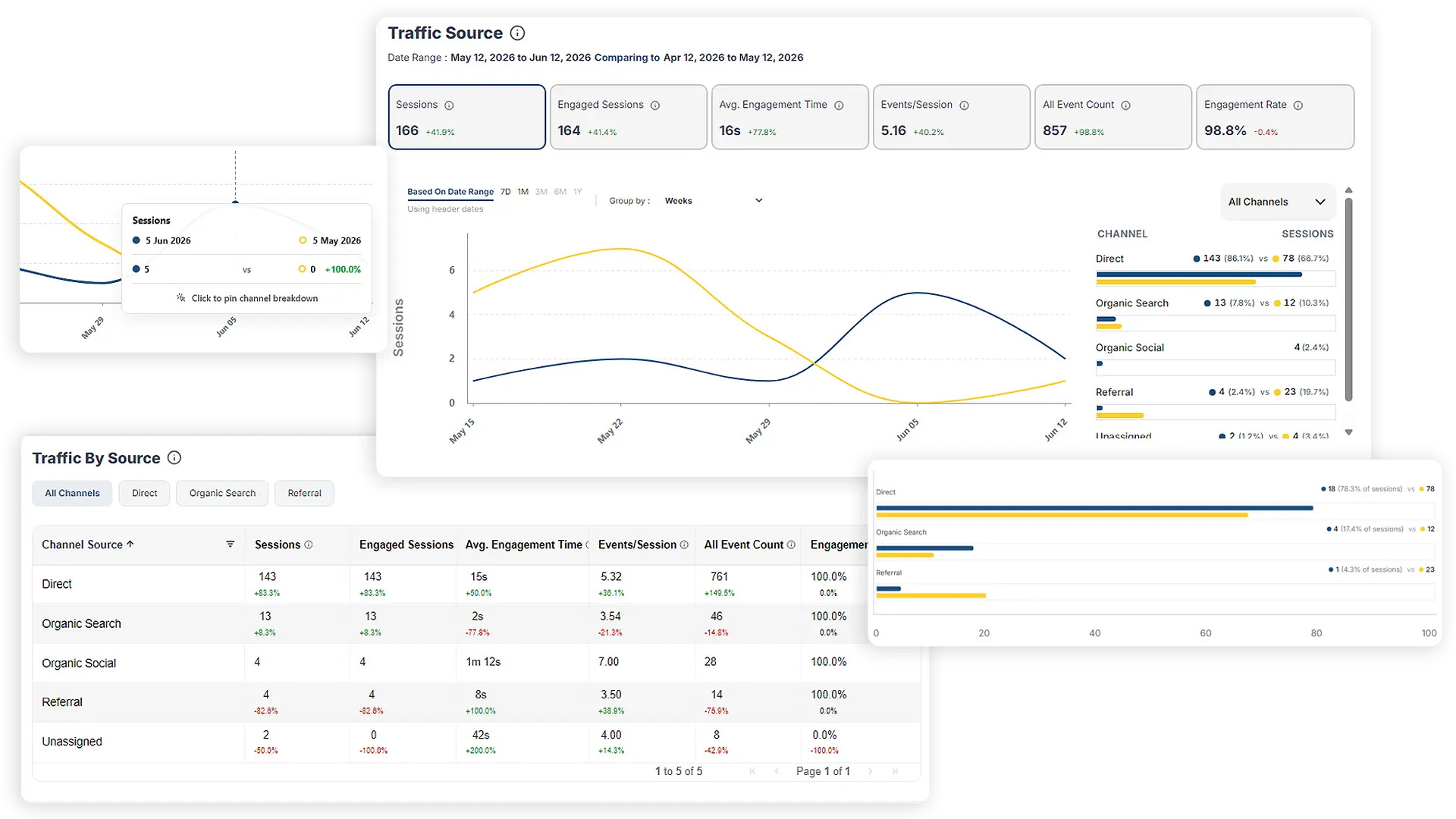Click the channel list scroll down arrow

(1348, 432)
